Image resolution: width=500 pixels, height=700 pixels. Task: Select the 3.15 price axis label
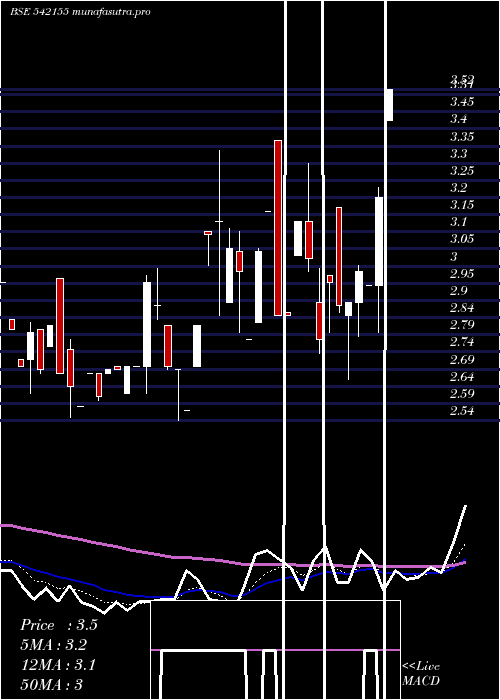[462, 205]
